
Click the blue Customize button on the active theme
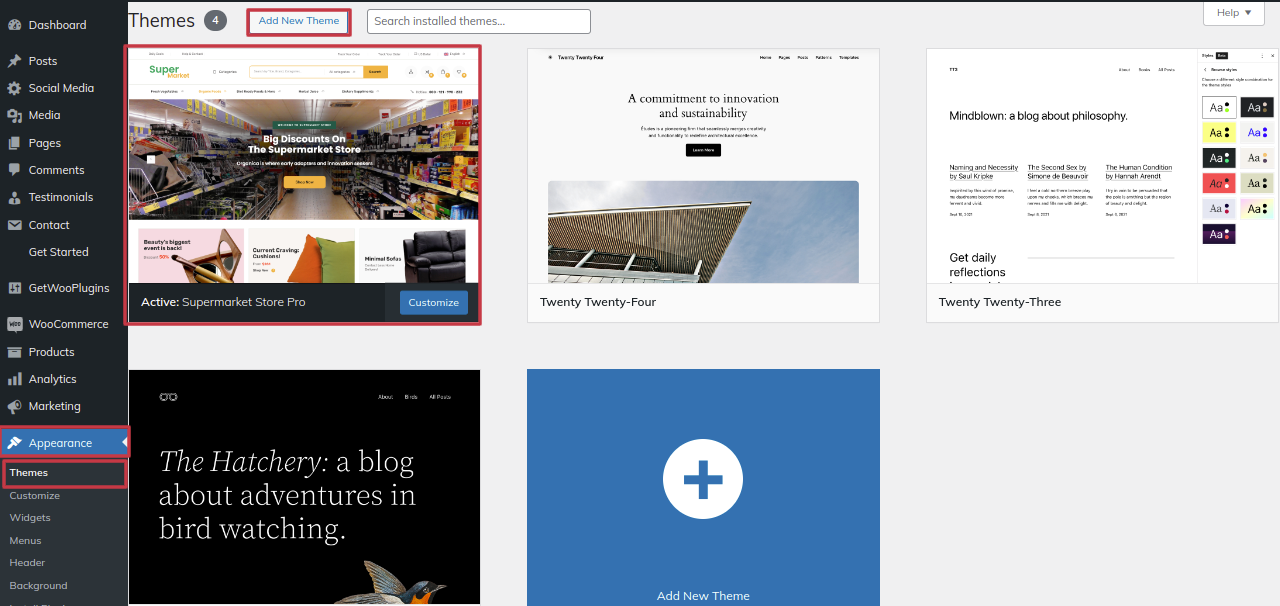[434, 302]
